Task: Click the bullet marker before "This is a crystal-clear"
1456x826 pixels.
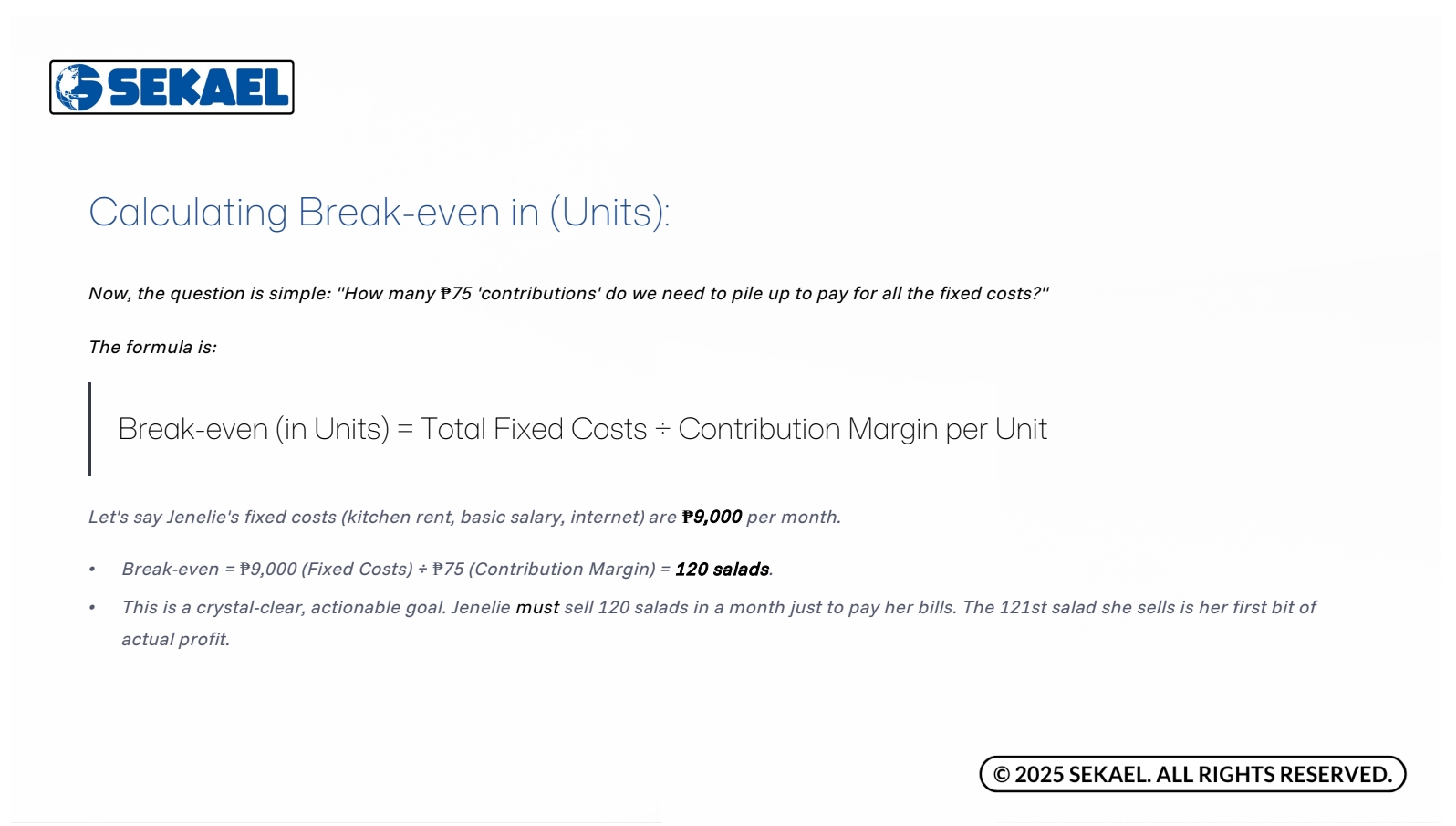Action: click(92, 608)
